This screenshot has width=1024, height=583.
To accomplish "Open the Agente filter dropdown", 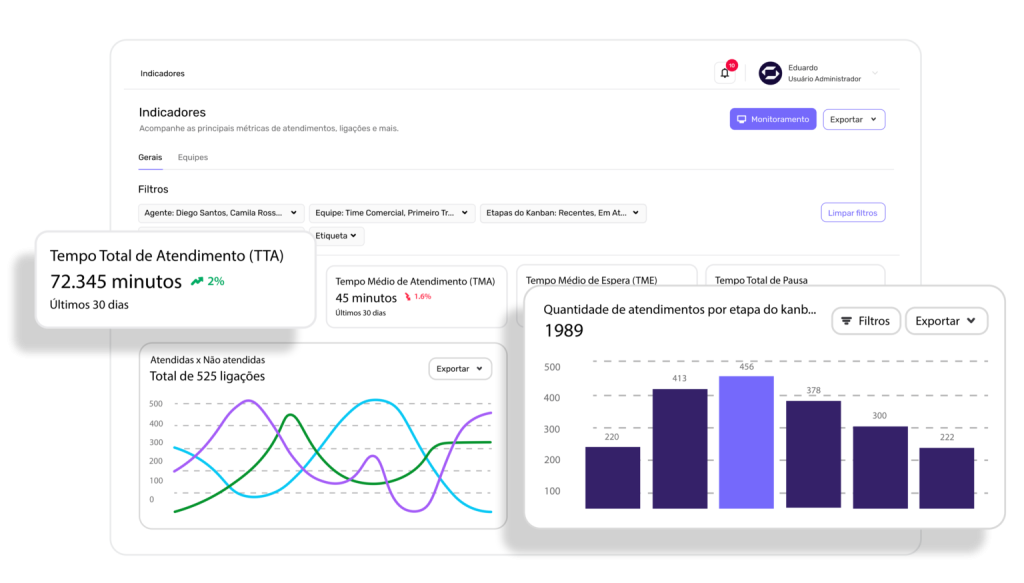I will point(221,213).
